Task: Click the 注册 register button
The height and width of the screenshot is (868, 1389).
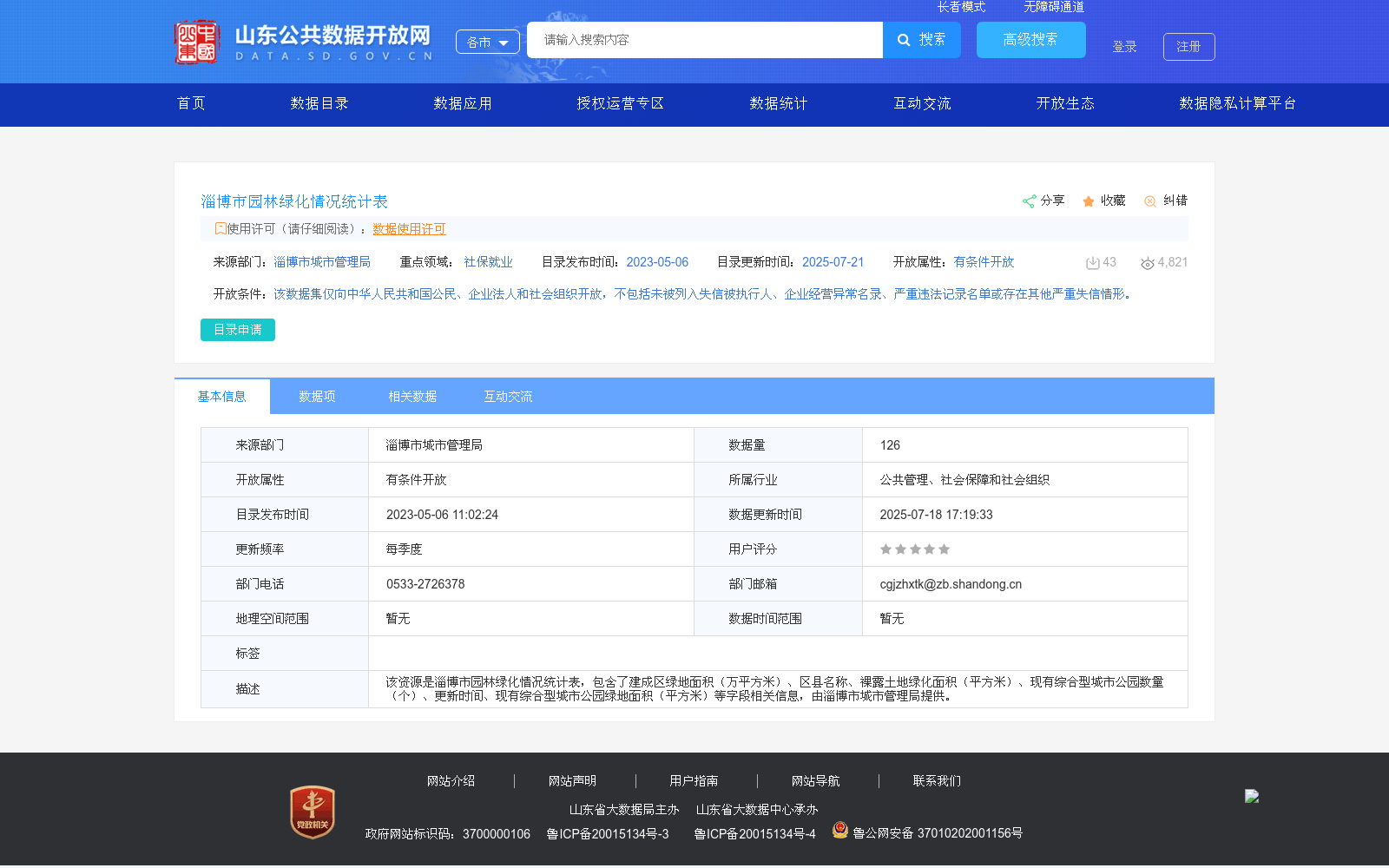Action: tap(1189, 47)
